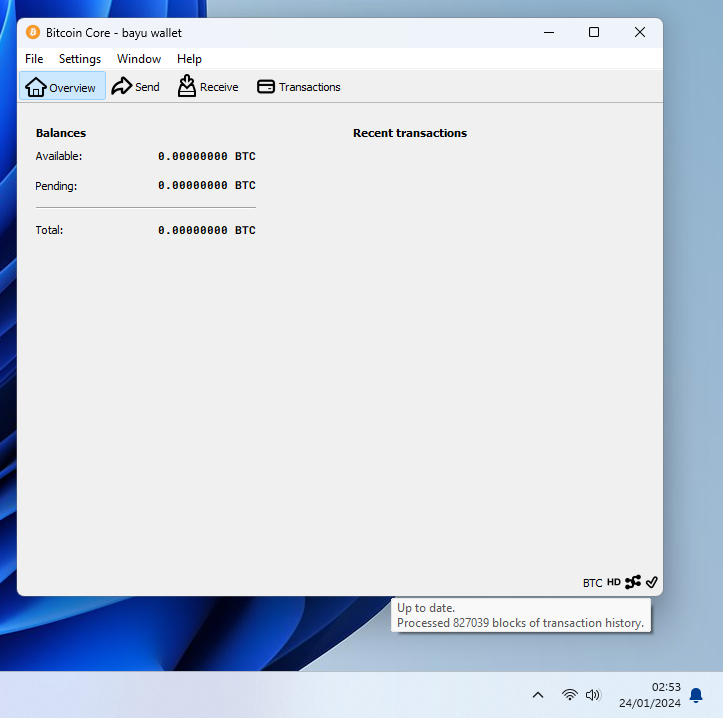Open the Wi-Fi network icon in taskbar
Viewport: 723px width, 718px height.
coord(570,694)
